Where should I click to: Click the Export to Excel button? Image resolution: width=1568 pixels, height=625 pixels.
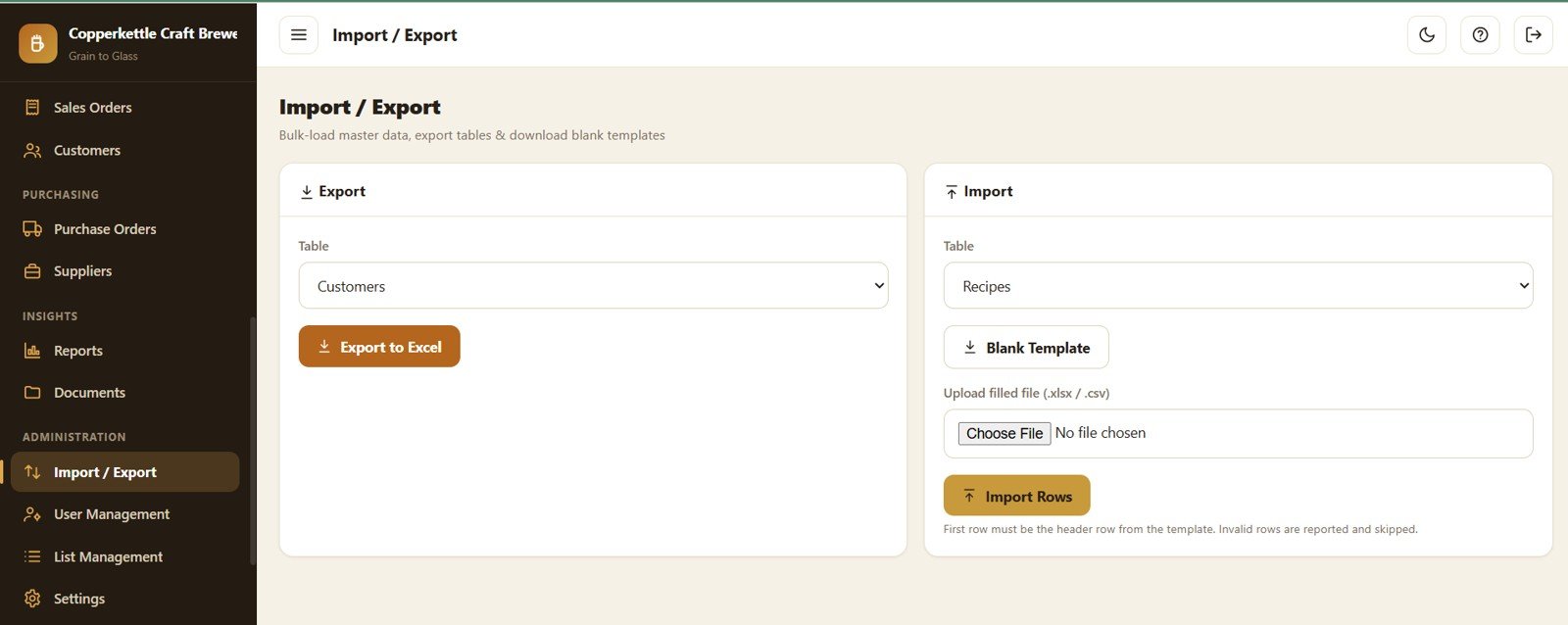[x=379, y=347]
